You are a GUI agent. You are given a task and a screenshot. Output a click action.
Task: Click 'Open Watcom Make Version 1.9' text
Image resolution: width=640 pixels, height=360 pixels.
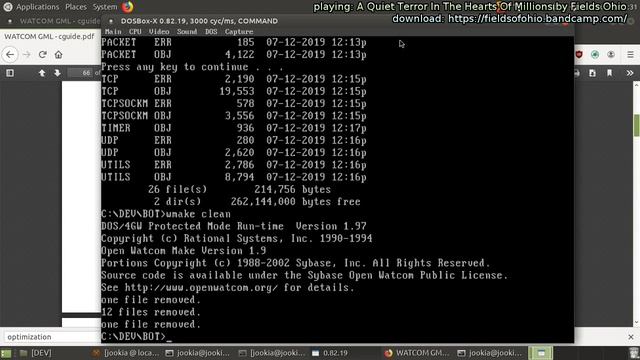pyautogui.click(x=184, y=251)
